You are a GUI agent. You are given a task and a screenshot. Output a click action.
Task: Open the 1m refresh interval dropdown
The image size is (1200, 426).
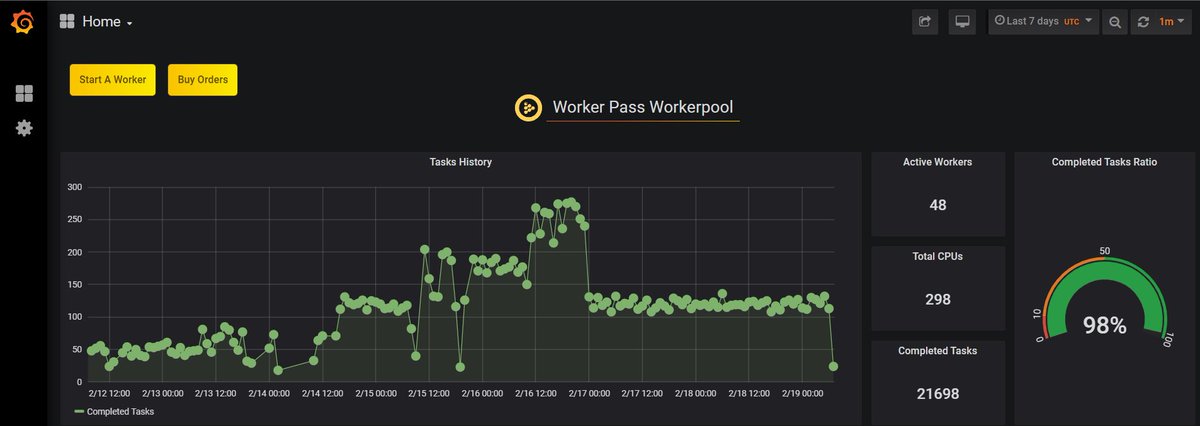tap(1171, 21)
